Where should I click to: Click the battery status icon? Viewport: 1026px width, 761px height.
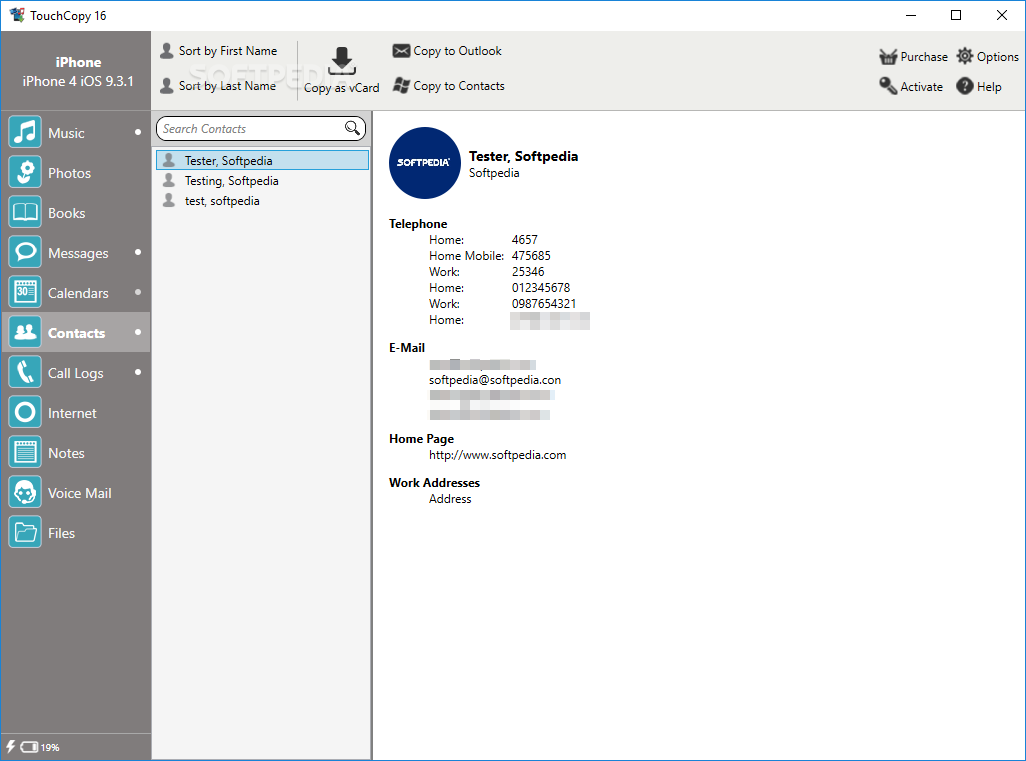pos(29,747)
